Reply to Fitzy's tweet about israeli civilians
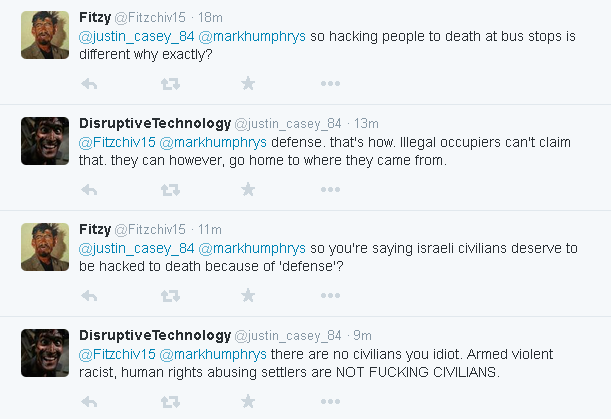This screenshot has height=419, width=611. 90,295
